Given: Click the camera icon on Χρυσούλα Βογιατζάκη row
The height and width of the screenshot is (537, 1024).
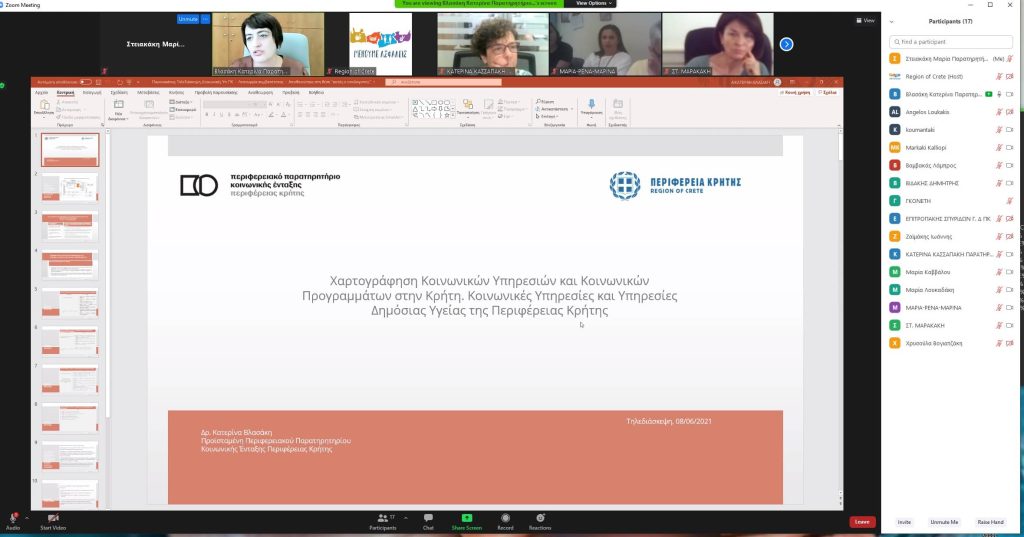Looking at the screenshot, I should click(1010, 343).
